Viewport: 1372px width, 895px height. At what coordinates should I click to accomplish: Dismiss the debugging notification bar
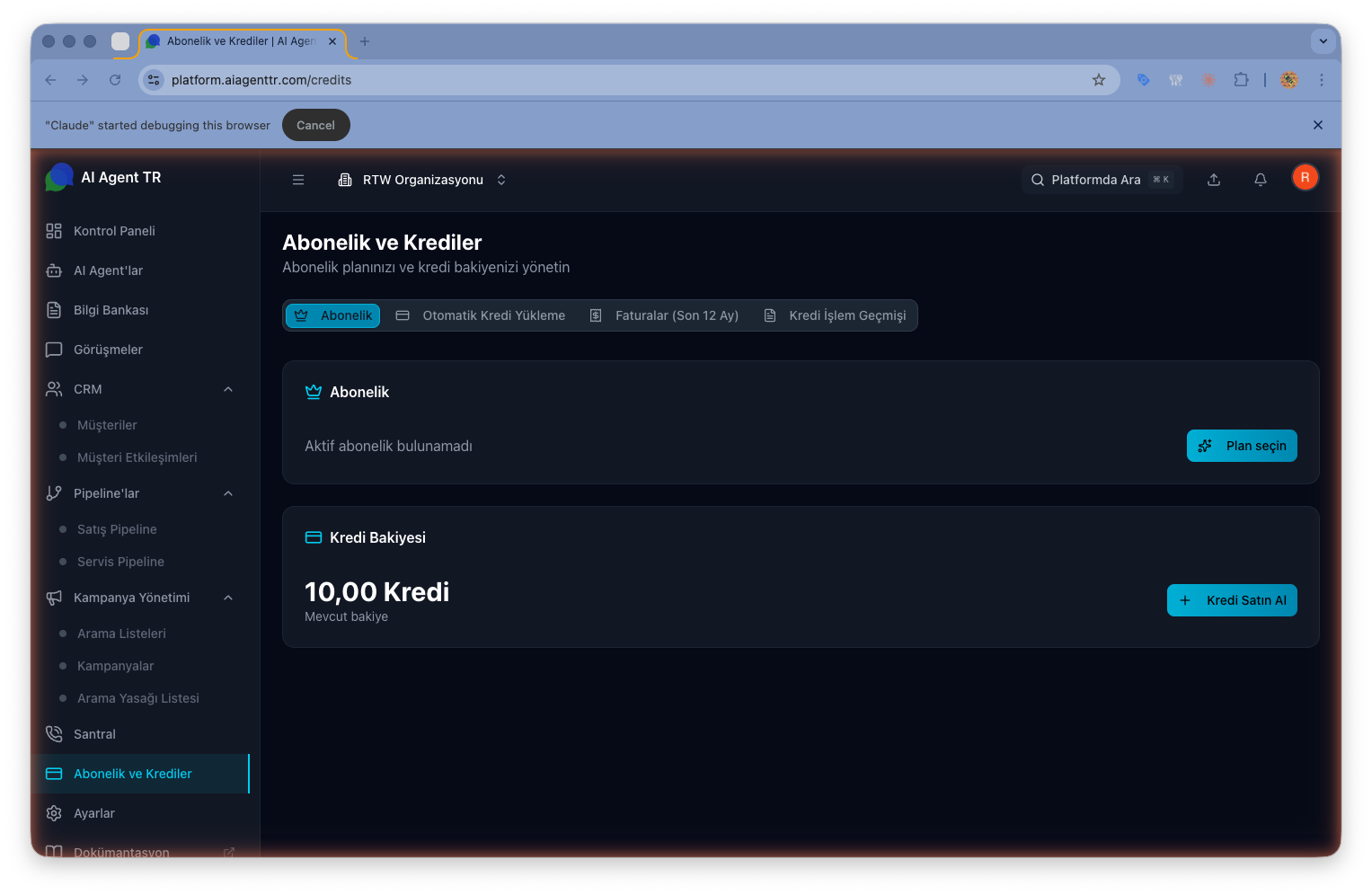pyautogui.click(x=1318, y=125)
